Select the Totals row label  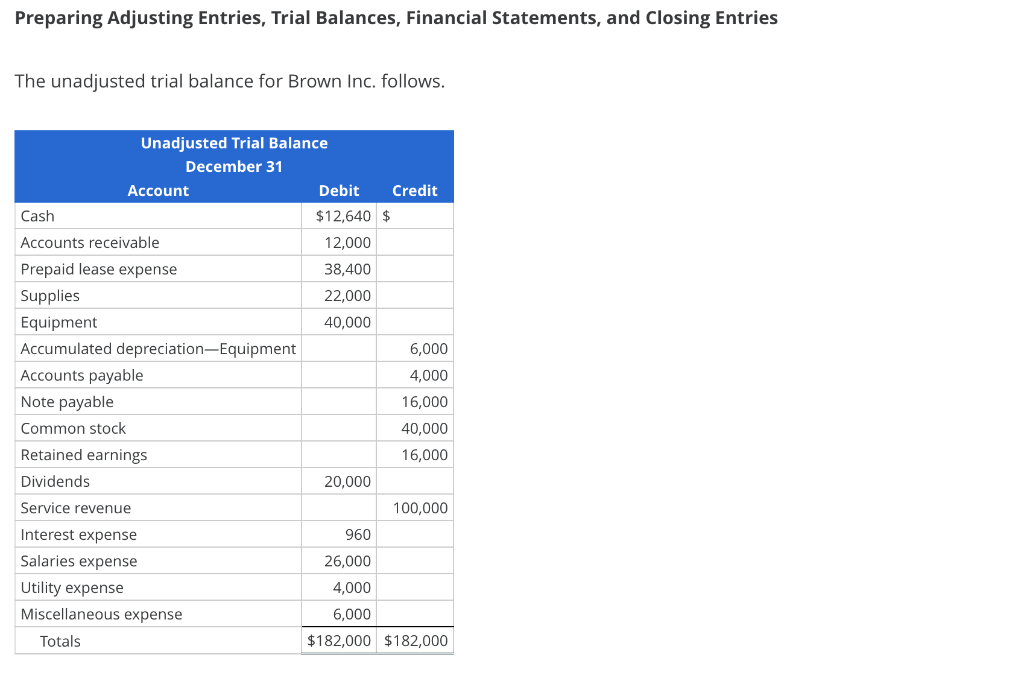coord(60,640)
